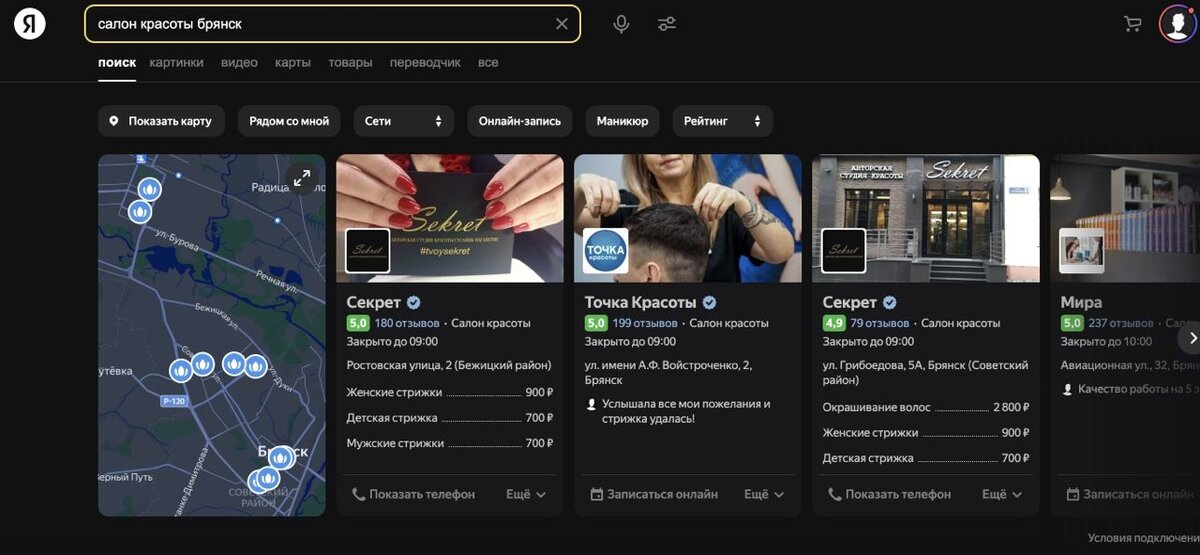Open the Yandex home logo
1200x555 pixels.
[30, 24]
